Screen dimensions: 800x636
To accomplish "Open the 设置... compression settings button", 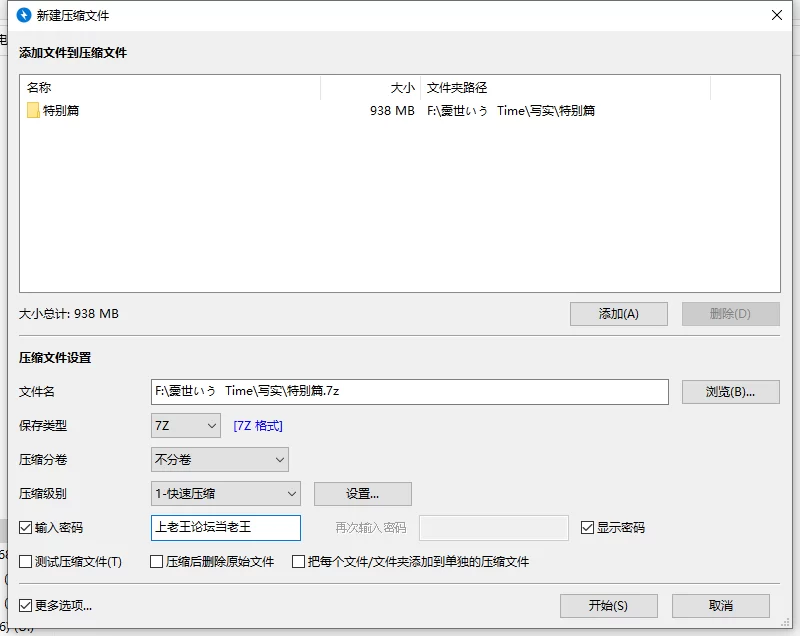I will (362, 494).
